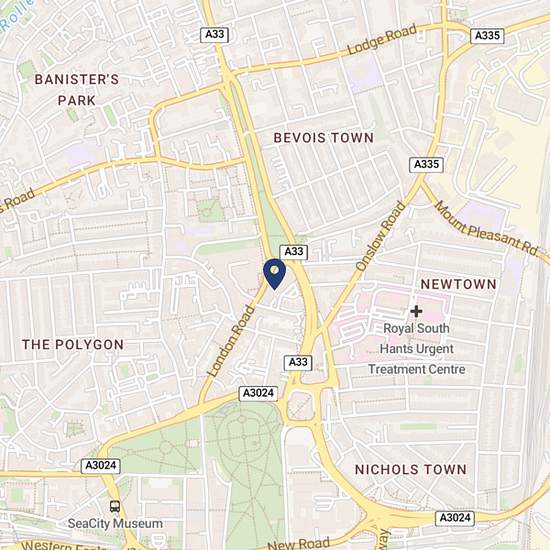
Task: Click the A335 shield at Lodge Road junction
Action: (487, 36)
